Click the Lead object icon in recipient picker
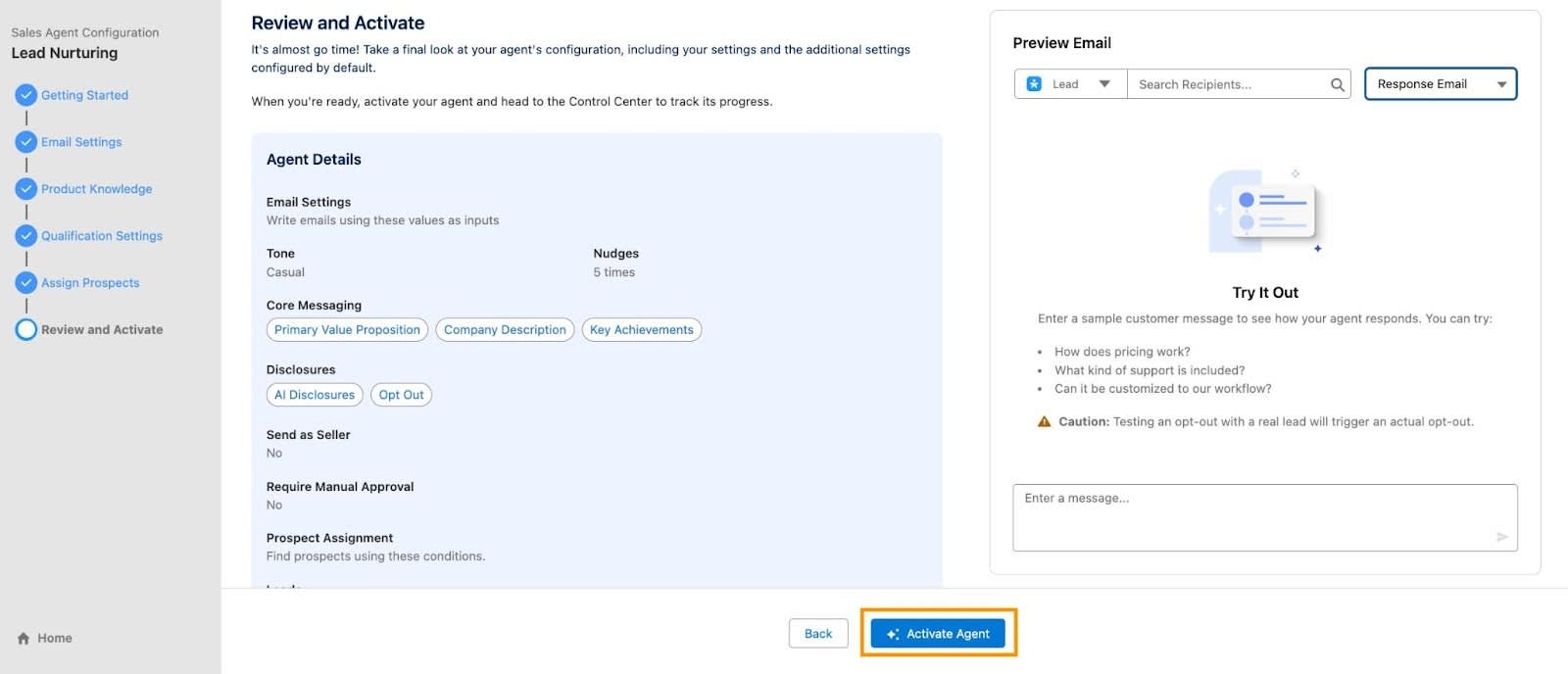Image resolution: width=1568 pixels, height=674 pixels. (1035, 83)
